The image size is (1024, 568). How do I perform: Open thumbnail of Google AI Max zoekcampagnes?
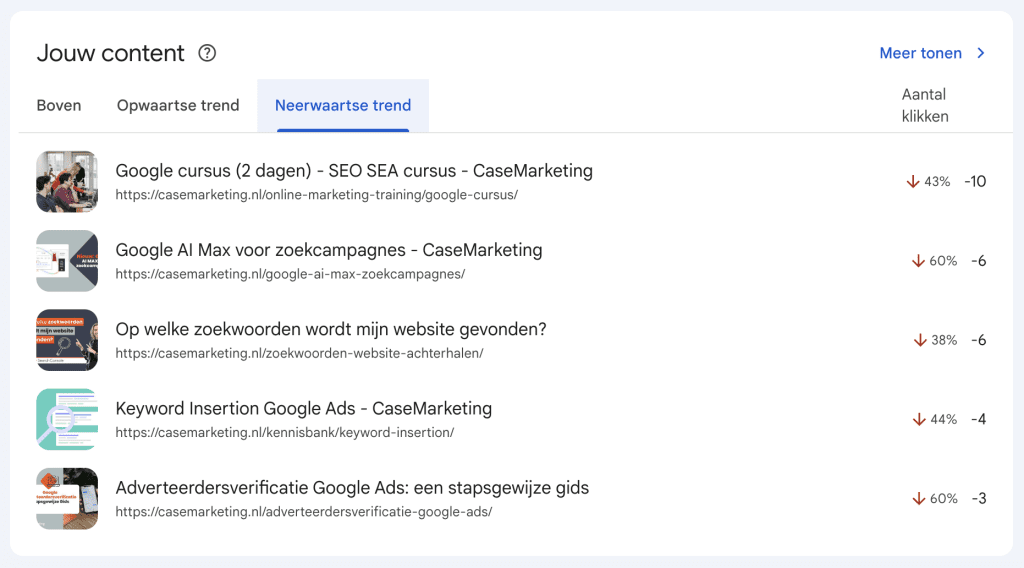[x=67, y=260]
